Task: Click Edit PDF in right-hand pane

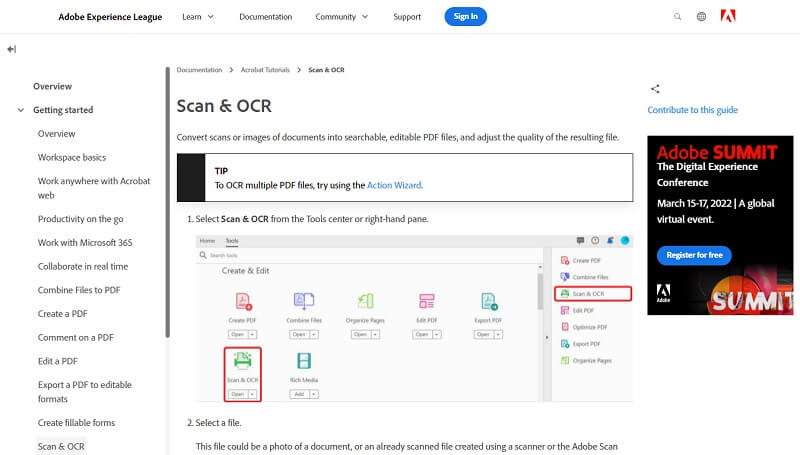Action: pyautogui.click(x=577, y=310)
